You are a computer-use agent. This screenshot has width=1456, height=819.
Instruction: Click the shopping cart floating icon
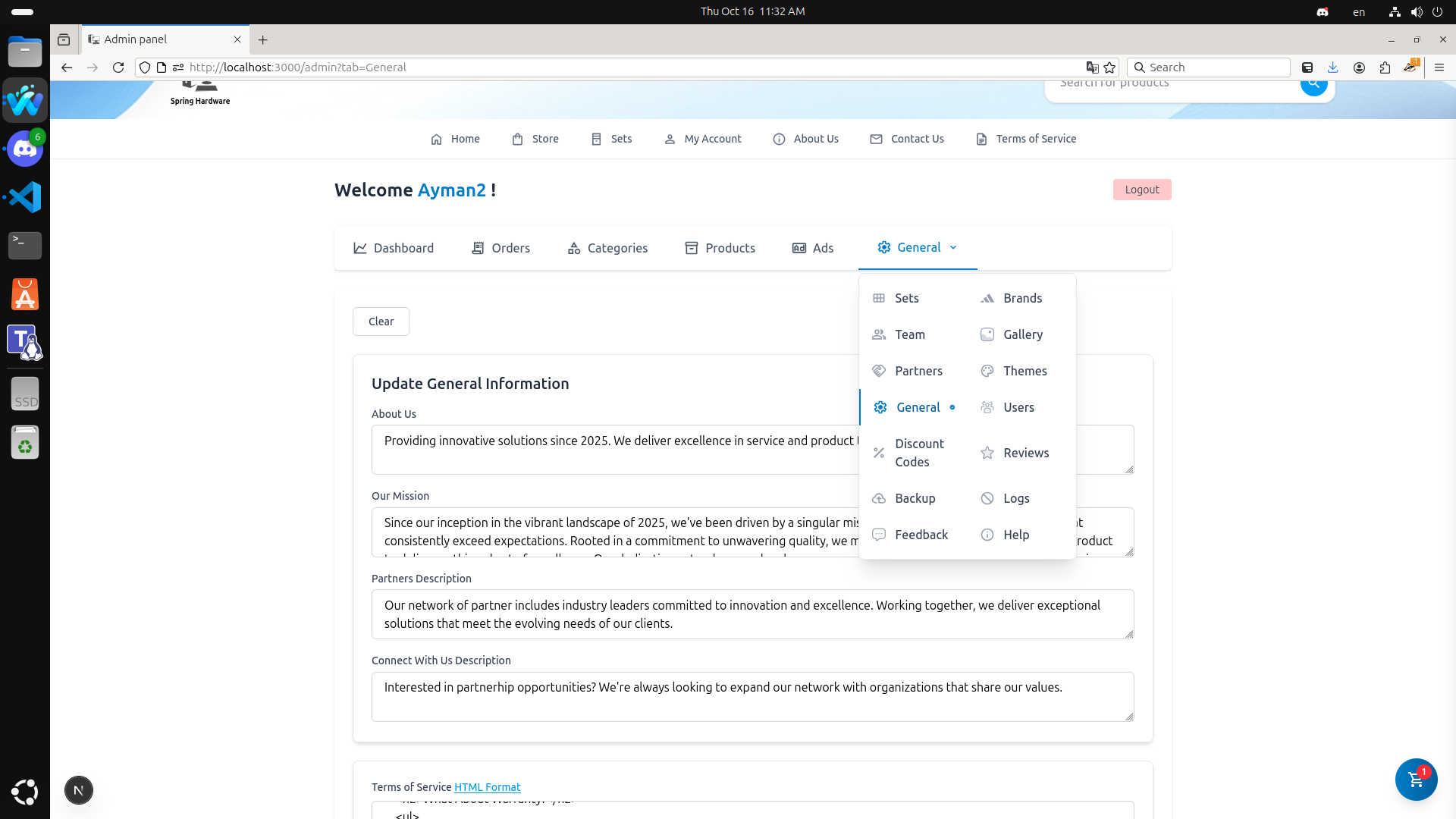1415,779
